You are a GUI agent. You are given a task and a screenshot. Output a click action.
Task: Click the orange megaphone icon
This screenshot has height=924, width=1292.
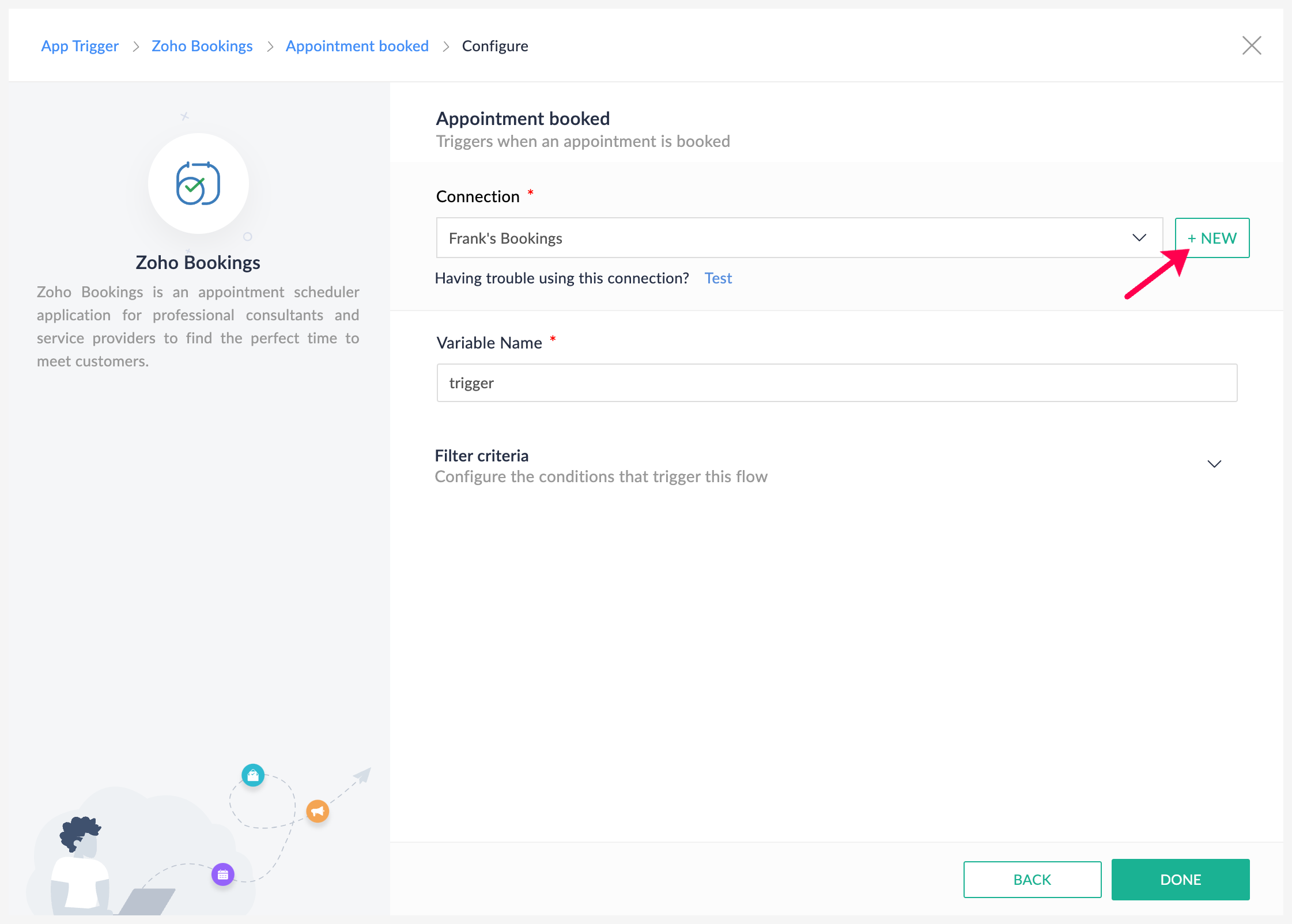[318, 811]
